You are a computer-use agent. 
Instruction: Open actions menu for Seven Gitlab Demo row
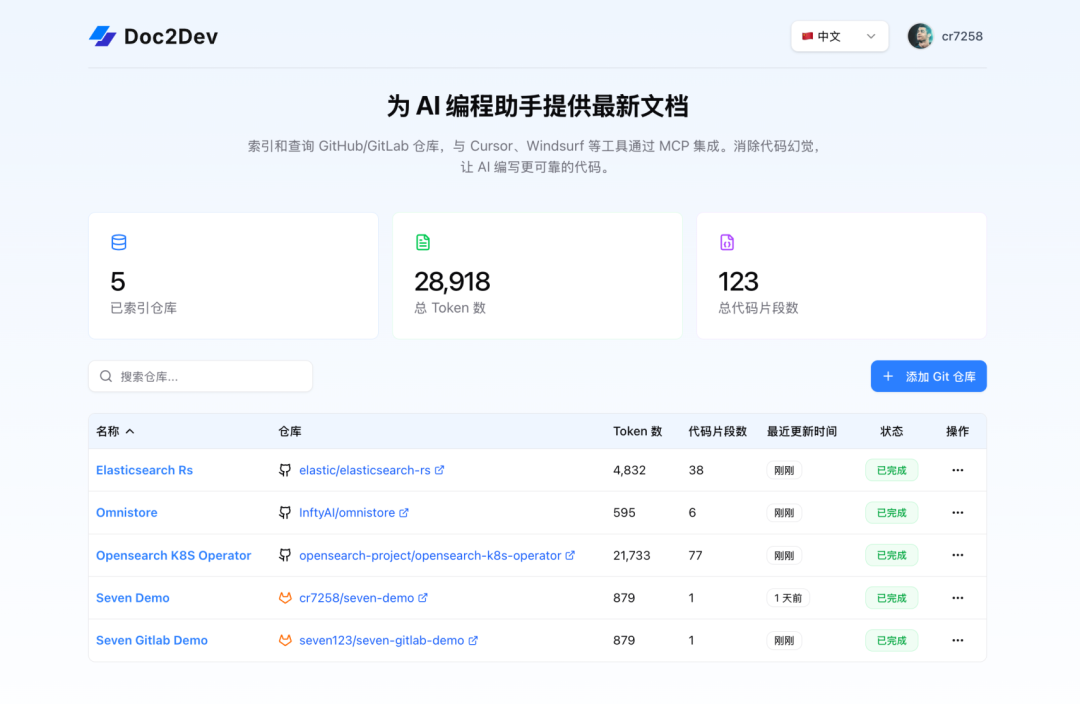click(x=957, y=640)
